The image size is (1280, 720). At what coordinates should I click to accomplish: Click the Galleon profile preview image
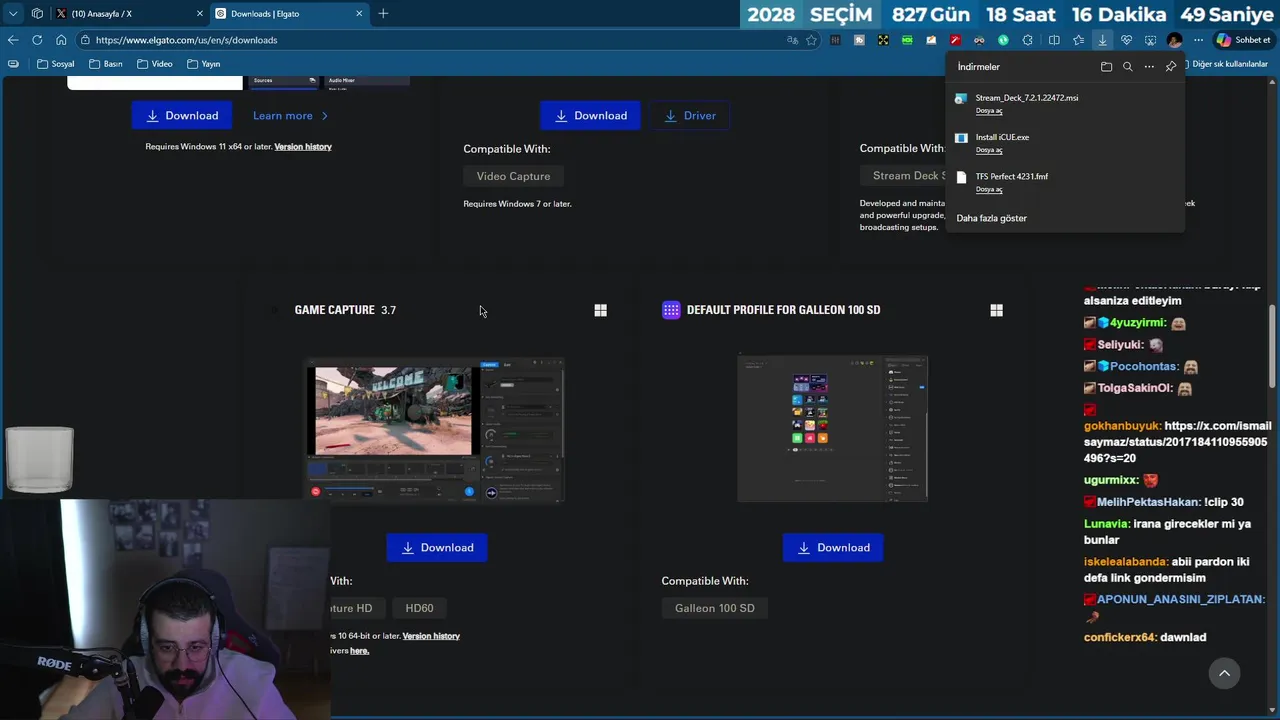point(832,428)
